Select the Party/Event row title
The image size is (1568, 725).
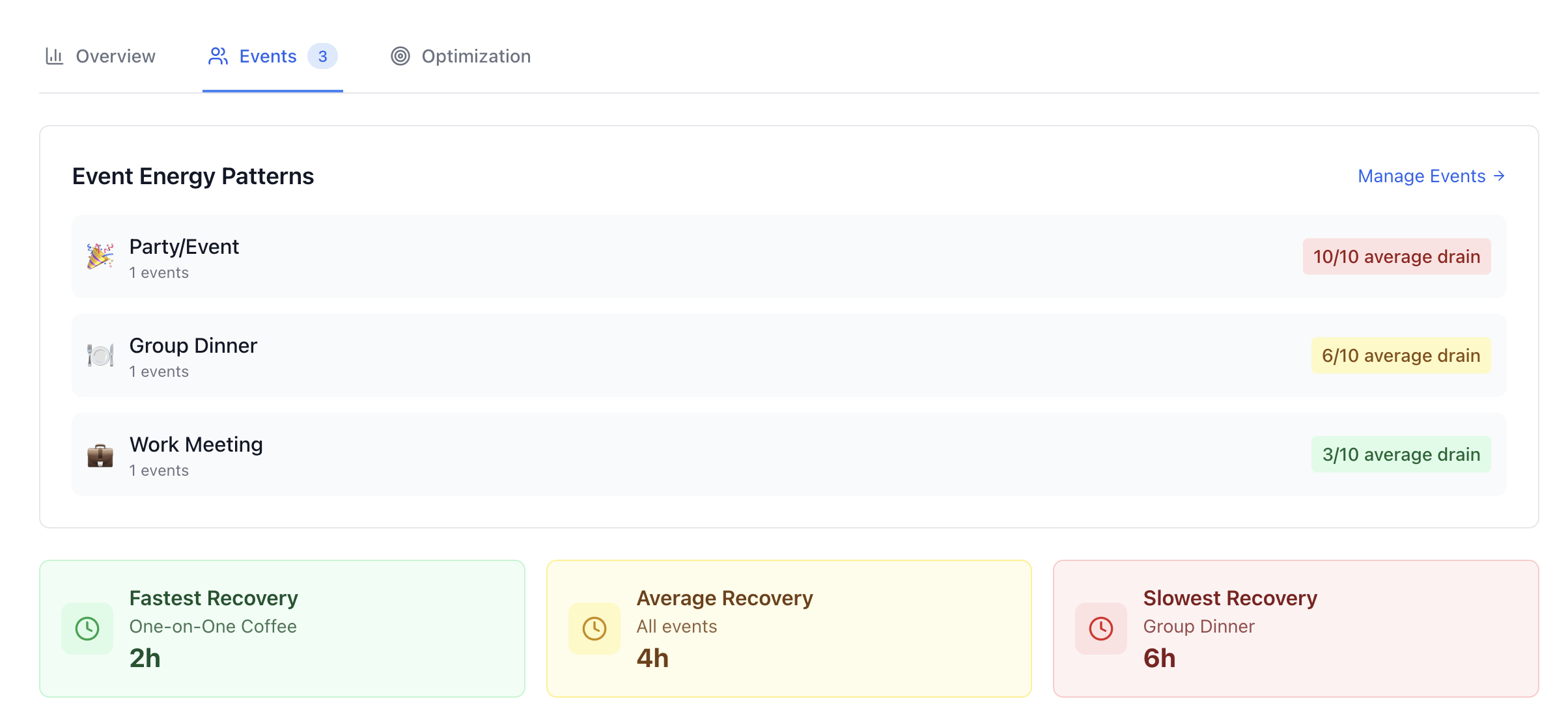184,247
